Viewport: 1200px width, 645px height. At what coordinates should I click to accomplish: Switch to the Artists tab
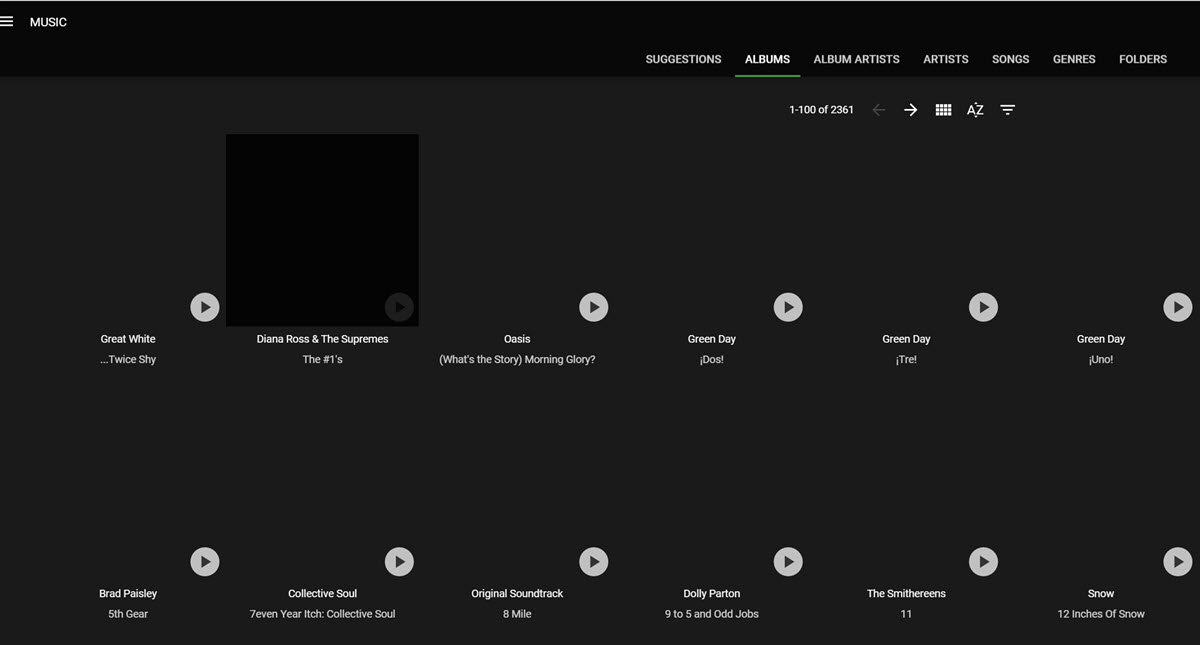coord(945,59)
